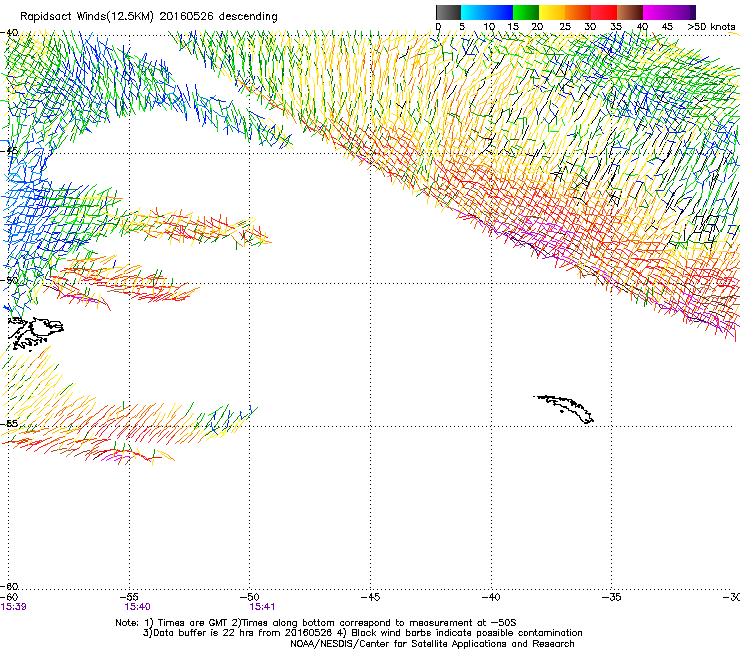
Task: Click the "30" legend scale label
Action: tap(590, 27)
